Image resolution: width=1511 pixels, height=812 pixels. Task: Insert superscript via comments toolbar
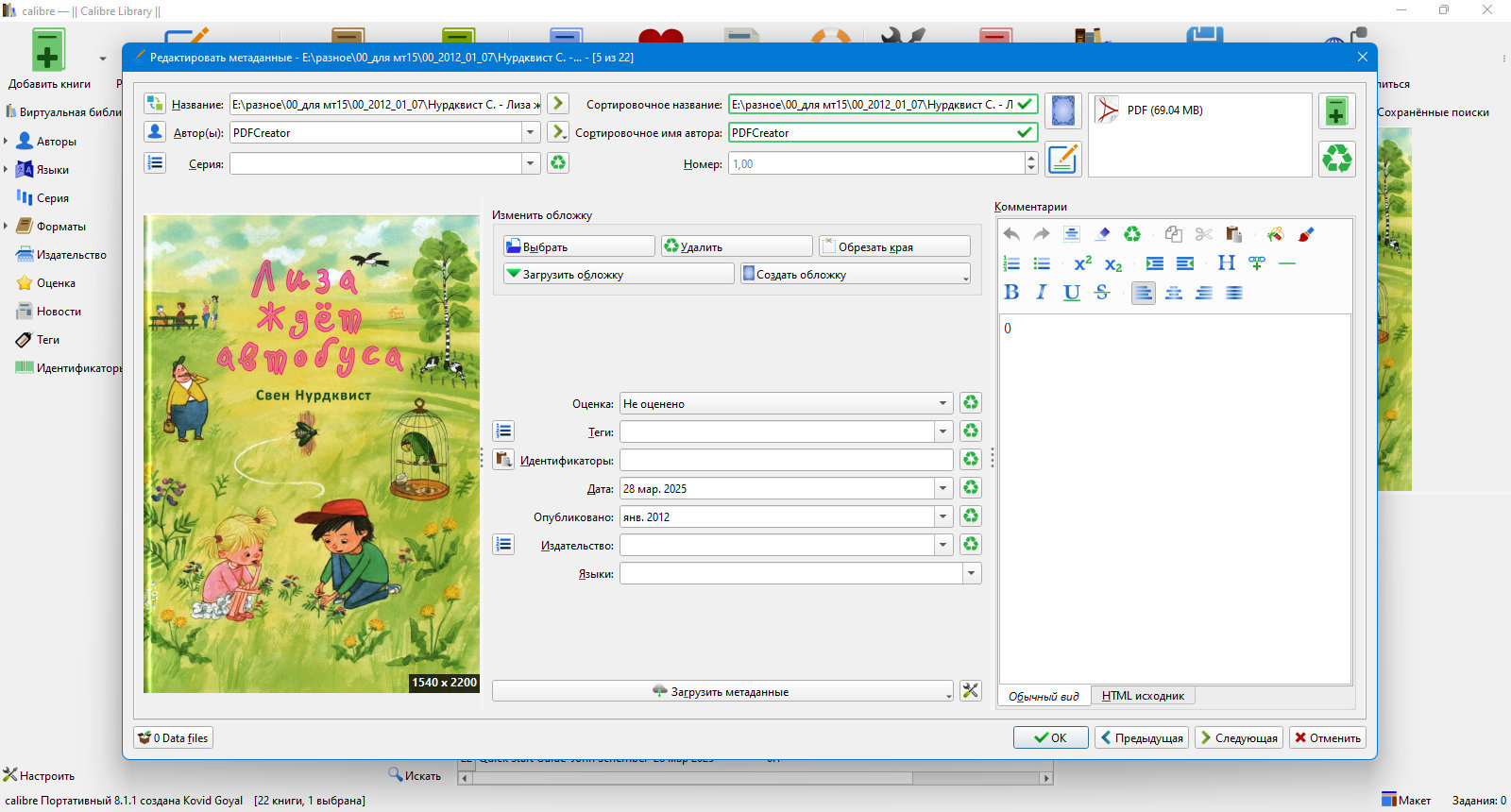coord(1083,263)
